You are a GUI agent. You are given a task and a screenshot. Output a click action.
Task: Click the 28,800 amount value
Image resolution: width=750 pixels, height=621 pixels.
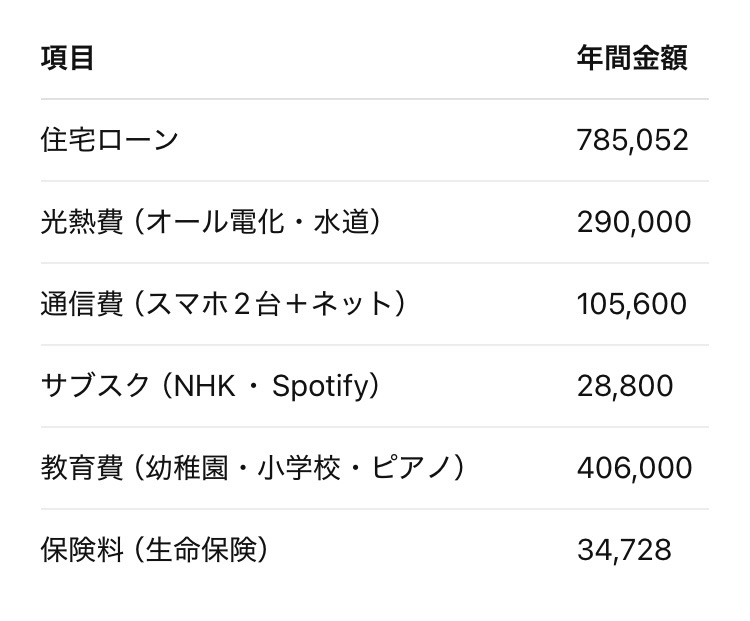625,385
